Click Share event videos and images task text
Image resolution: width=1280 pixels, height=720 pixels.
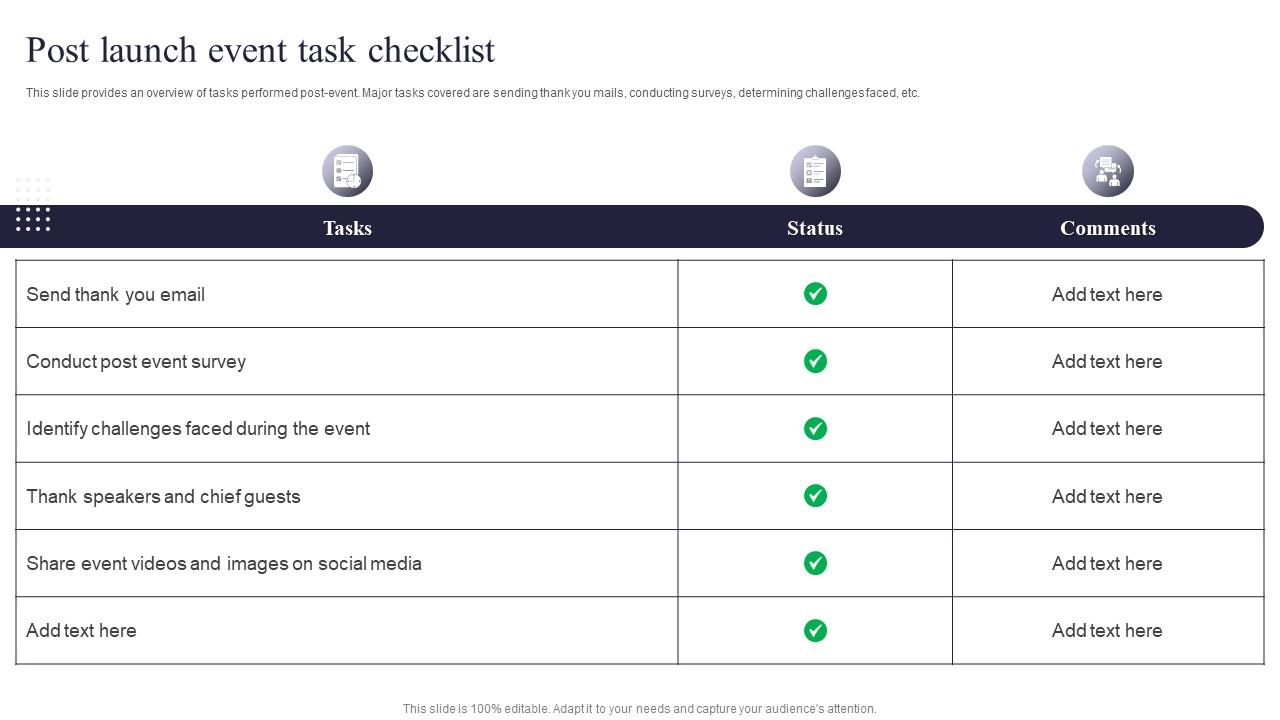coord(224,564)
